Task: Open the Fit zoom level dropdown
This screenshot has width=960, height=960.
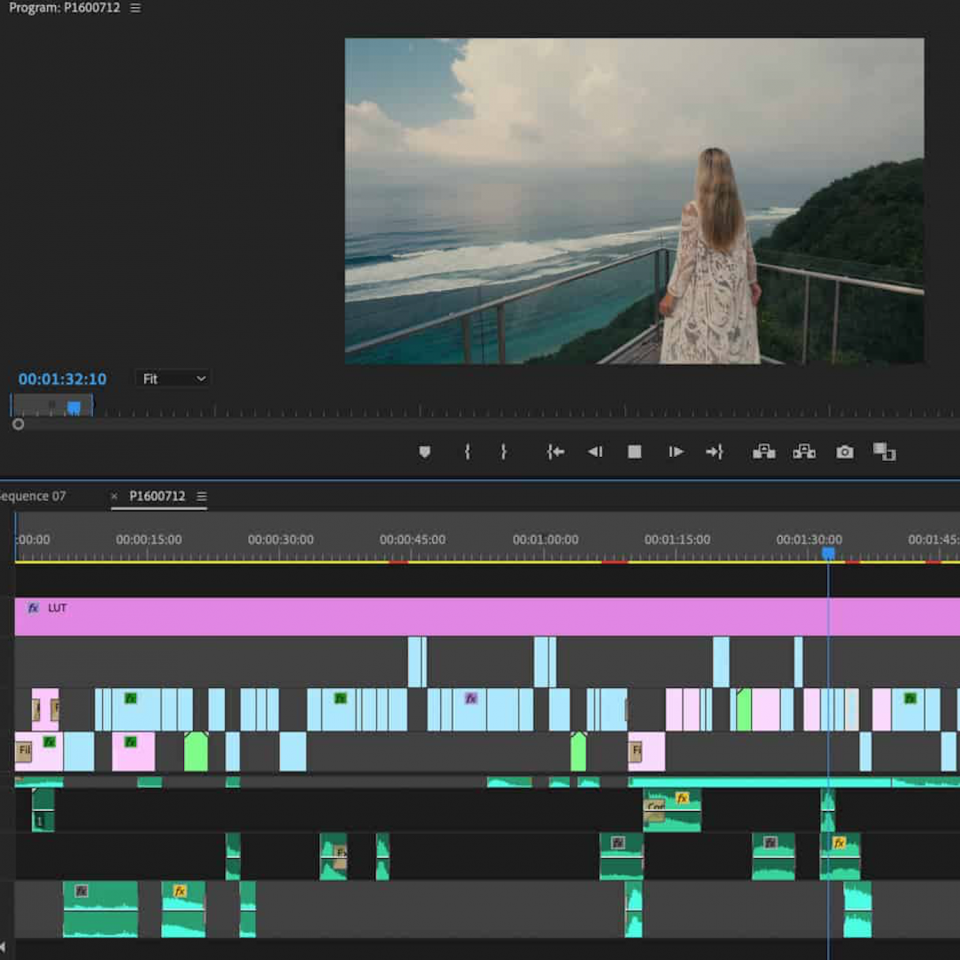Action: coord(174,379)
